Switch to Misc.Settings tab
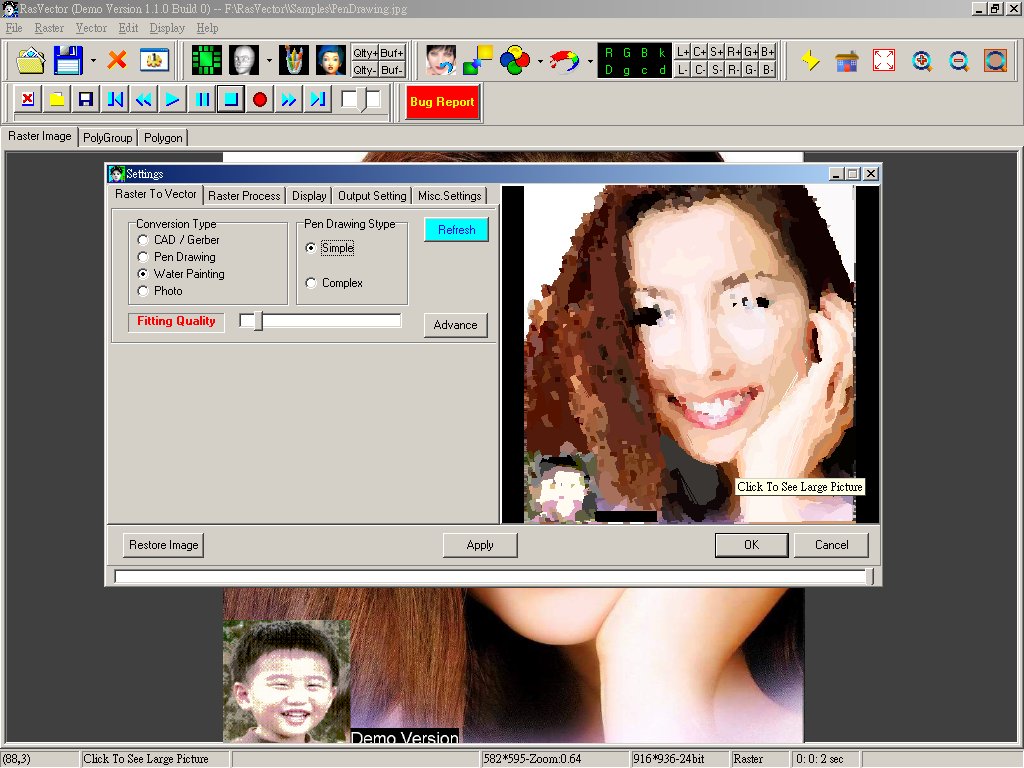 click(449, 196)
